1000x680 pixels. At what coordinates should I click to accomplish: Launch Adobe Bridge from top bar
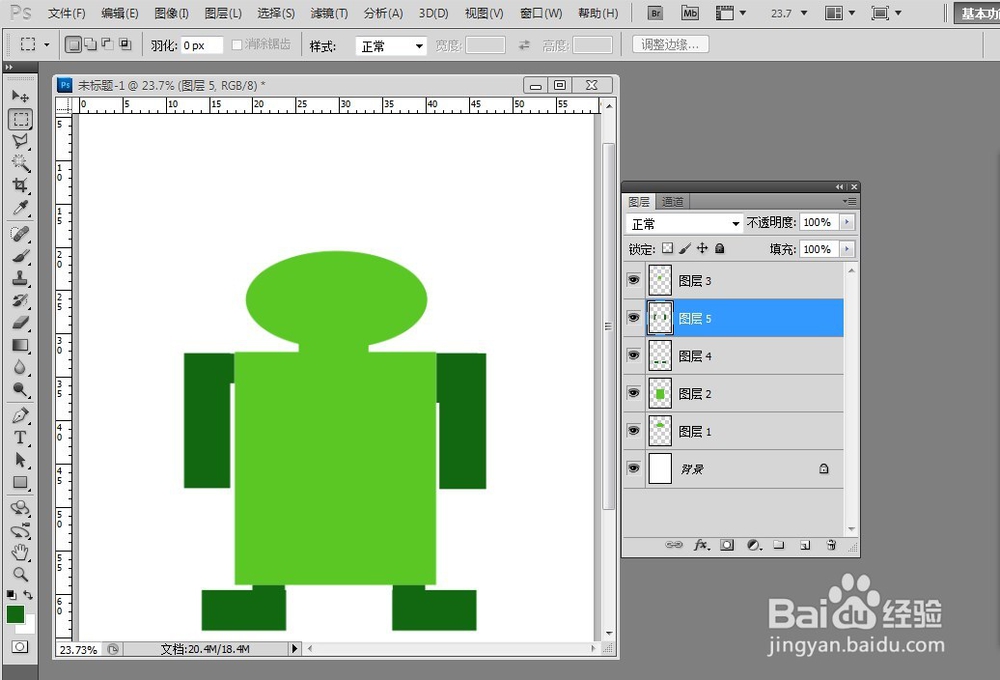coord(655,13)
